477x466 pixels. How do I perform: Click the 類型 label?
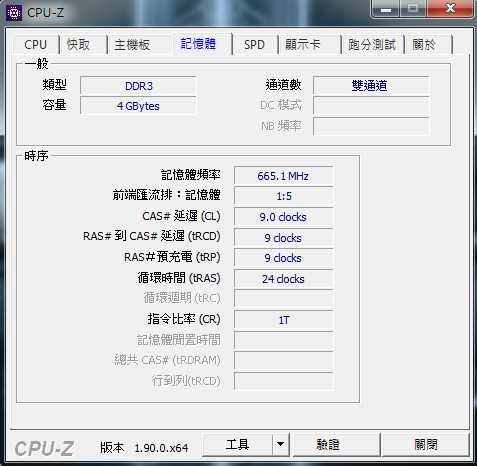pos(54,85)
